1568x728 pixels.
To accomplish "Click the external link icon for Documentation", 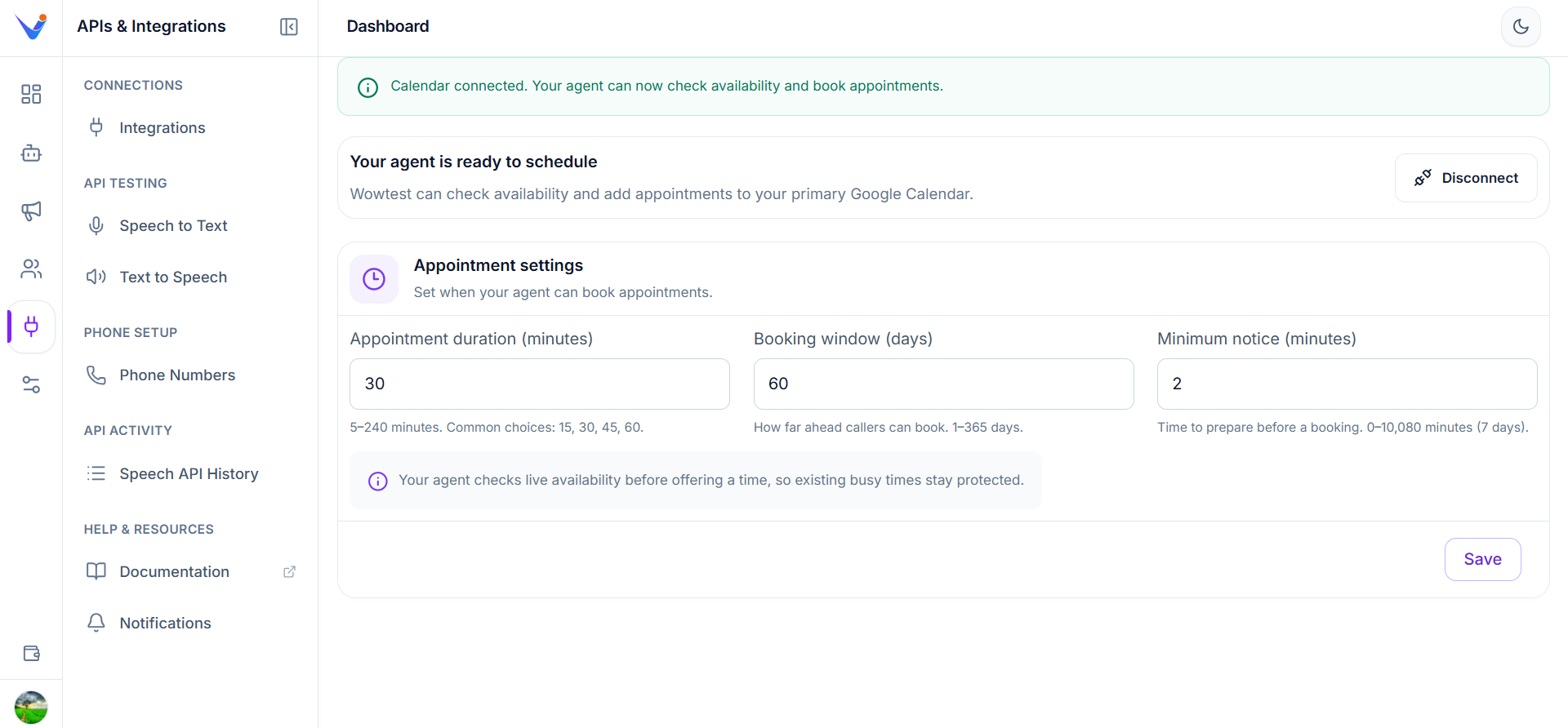I will (x=289, y=572).
